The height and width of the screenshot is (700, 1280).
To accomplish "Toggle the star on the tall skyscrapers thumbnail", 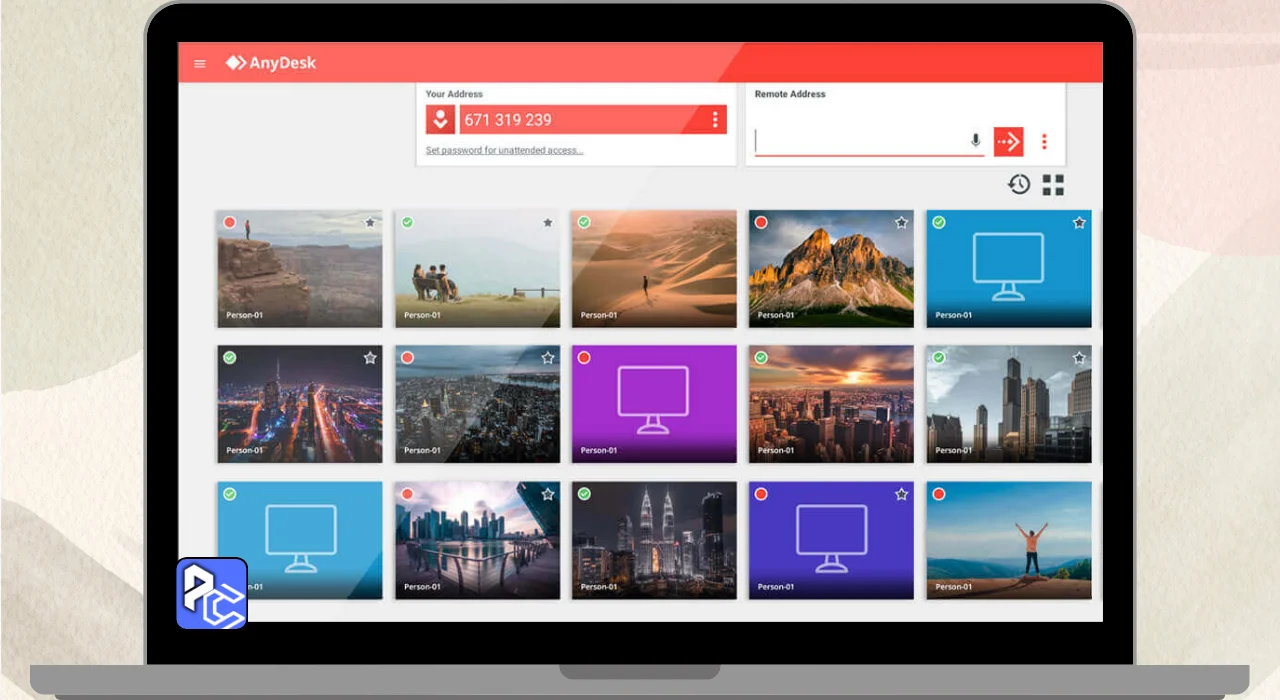I will pos(1079,358).
